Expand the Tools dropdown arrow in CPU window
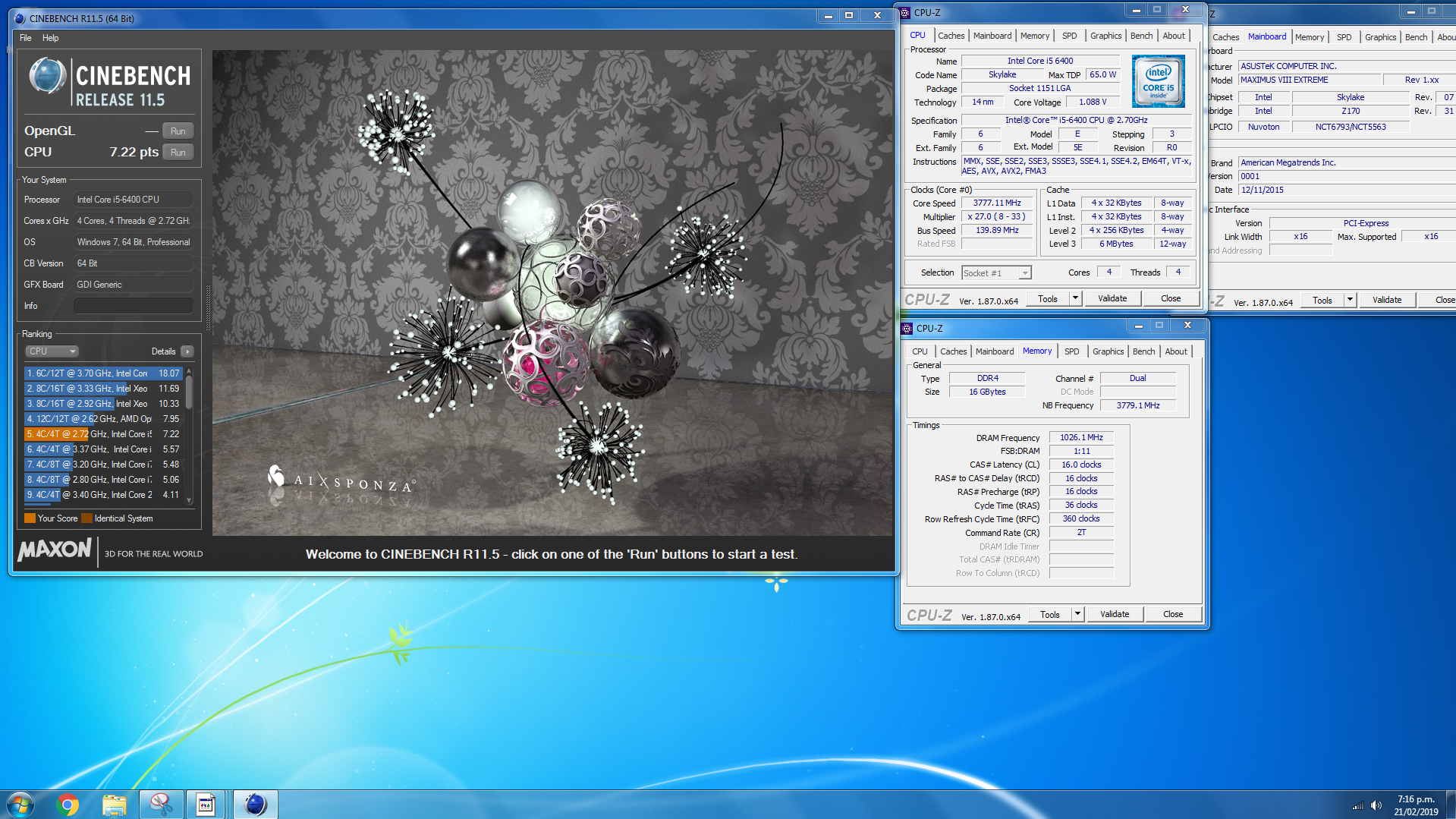Image resolution: width=1456 pixels, height=819 pixels. 1075,299
